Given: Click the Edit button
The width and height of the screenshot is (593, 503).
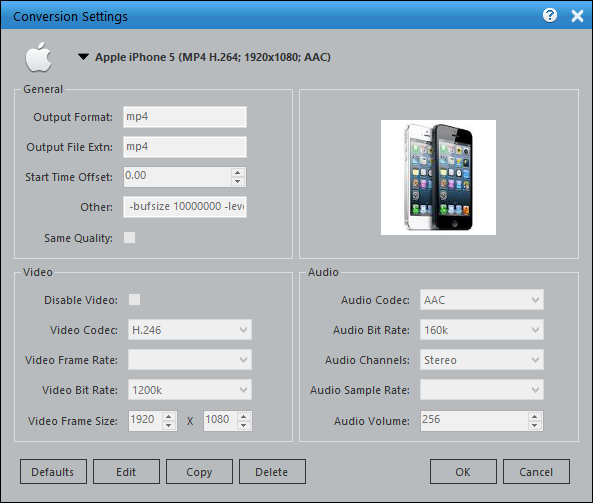Looking at the screenshot, I should pyautogui.click(x=126, y=471).
